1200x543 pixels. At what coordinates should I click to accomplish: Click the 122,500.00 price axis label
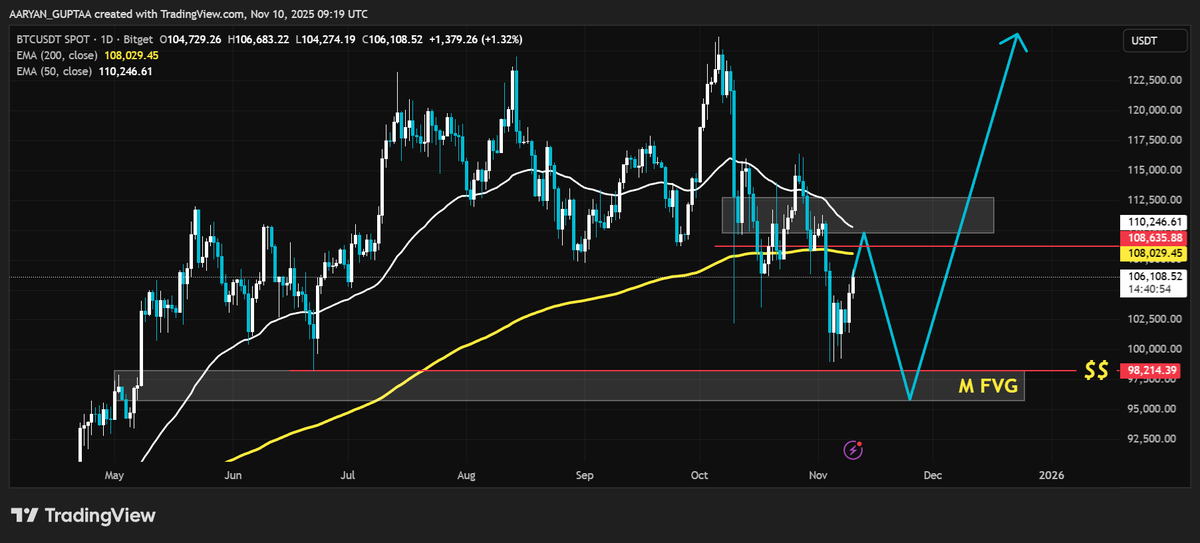(x=1156, y=80)
